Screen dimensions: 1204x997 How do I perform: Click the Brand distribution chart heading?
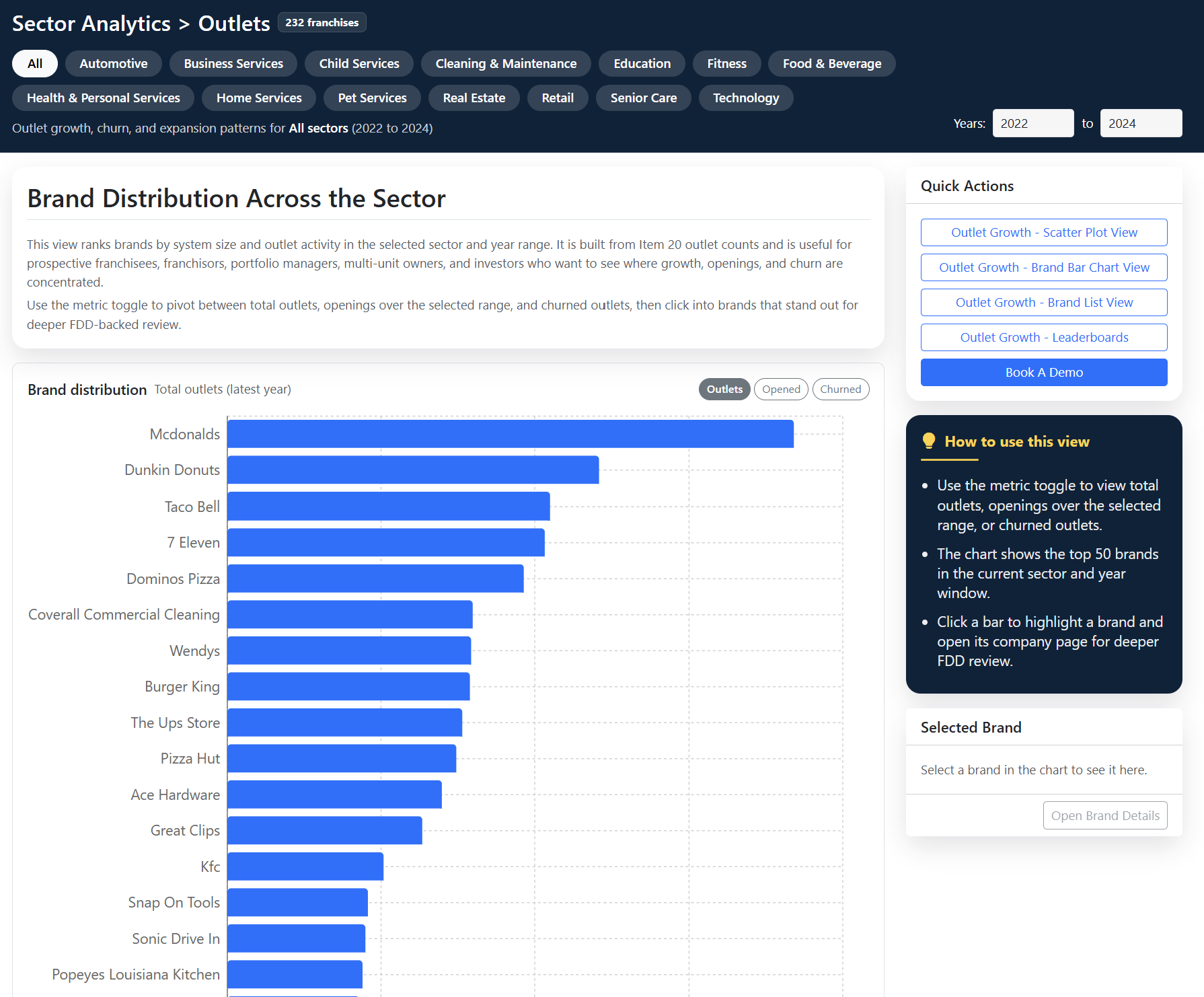[x=87, y=390]
